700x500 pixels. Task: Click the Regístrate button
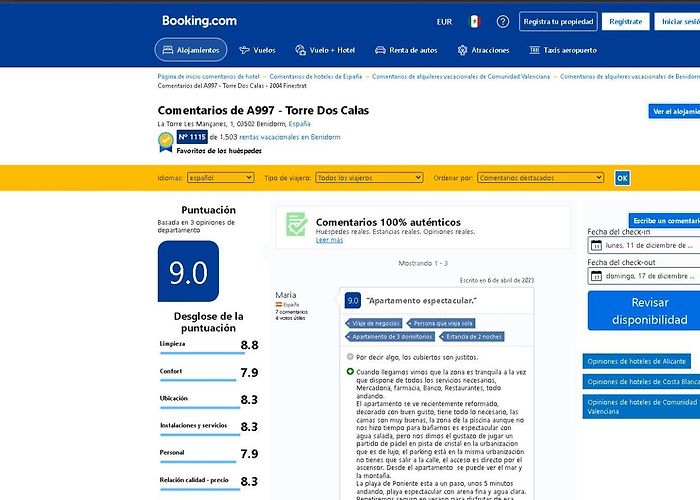(x=625, y=21)
